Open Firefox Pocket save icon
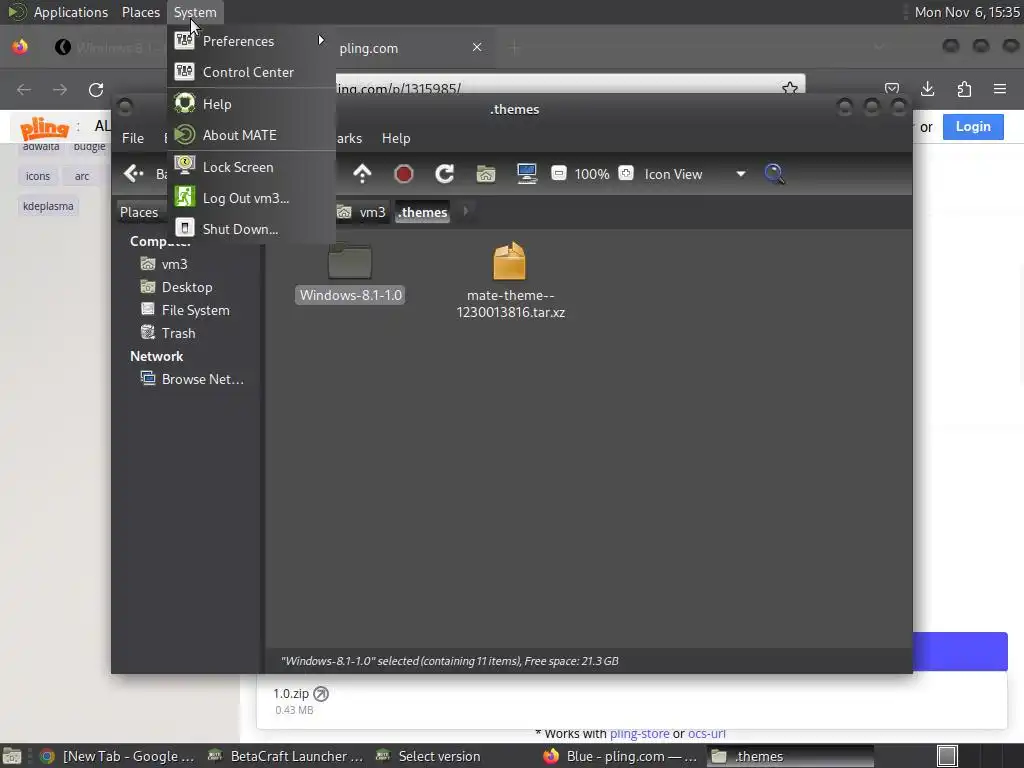The width and height of the screenshot is (1024, 768). (891, 89)
